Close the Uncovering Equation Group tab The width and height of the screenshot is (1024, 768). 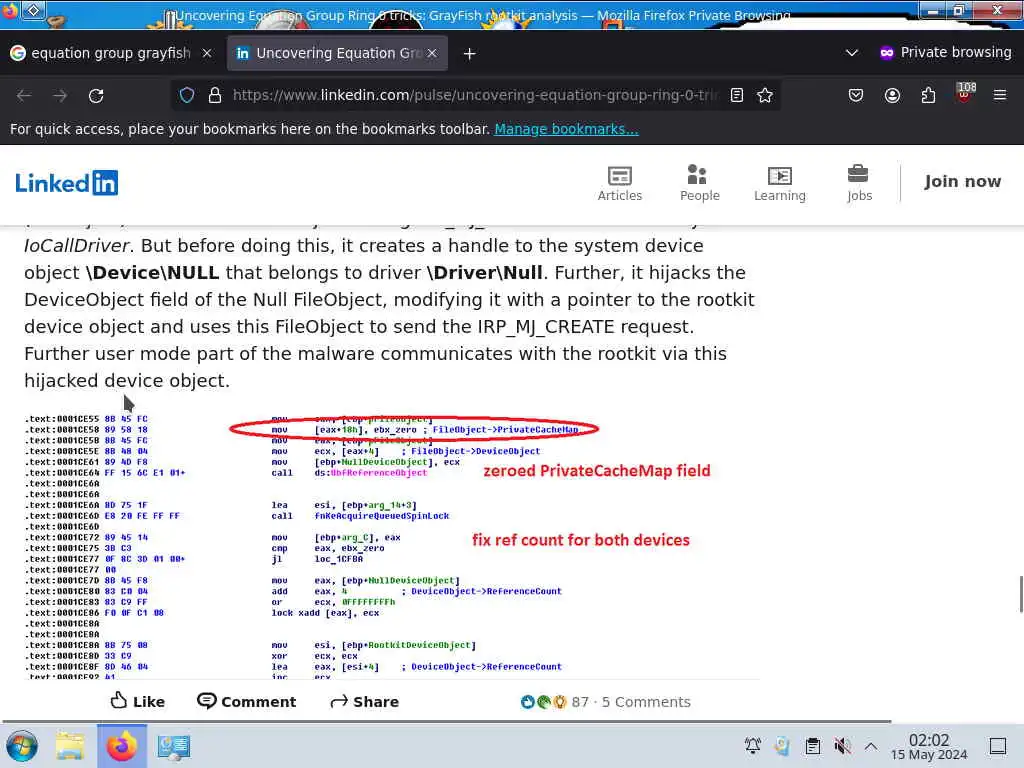coord(432,53)
